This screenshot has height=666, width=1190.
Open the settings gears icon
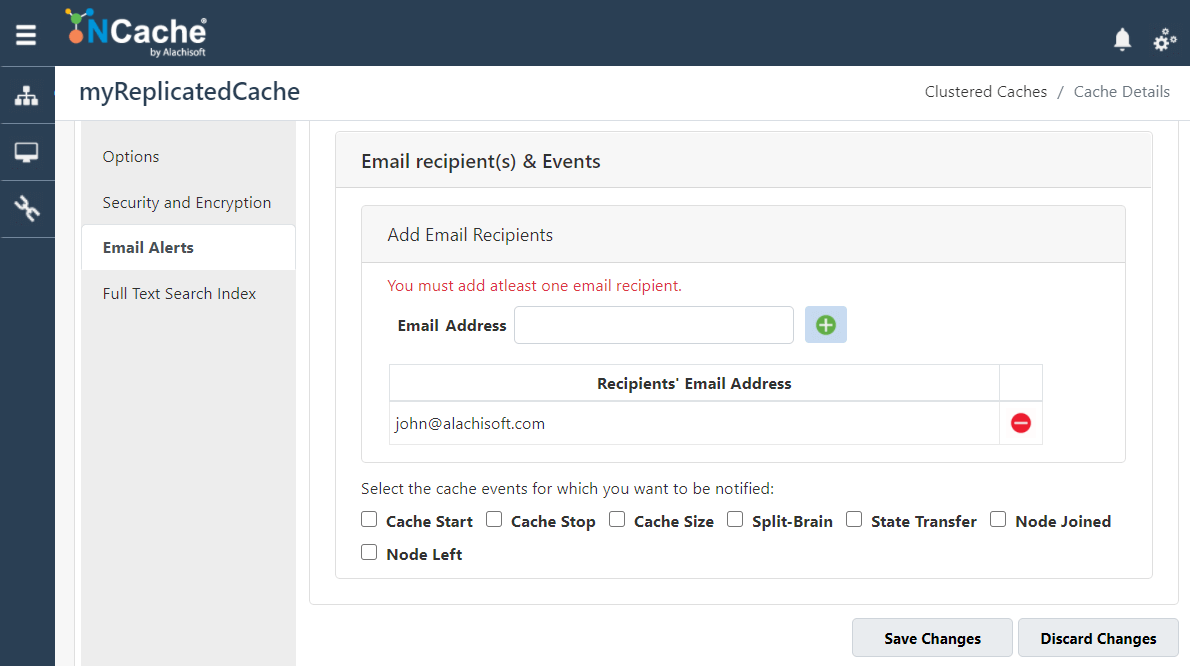[x=1164, y=39]
